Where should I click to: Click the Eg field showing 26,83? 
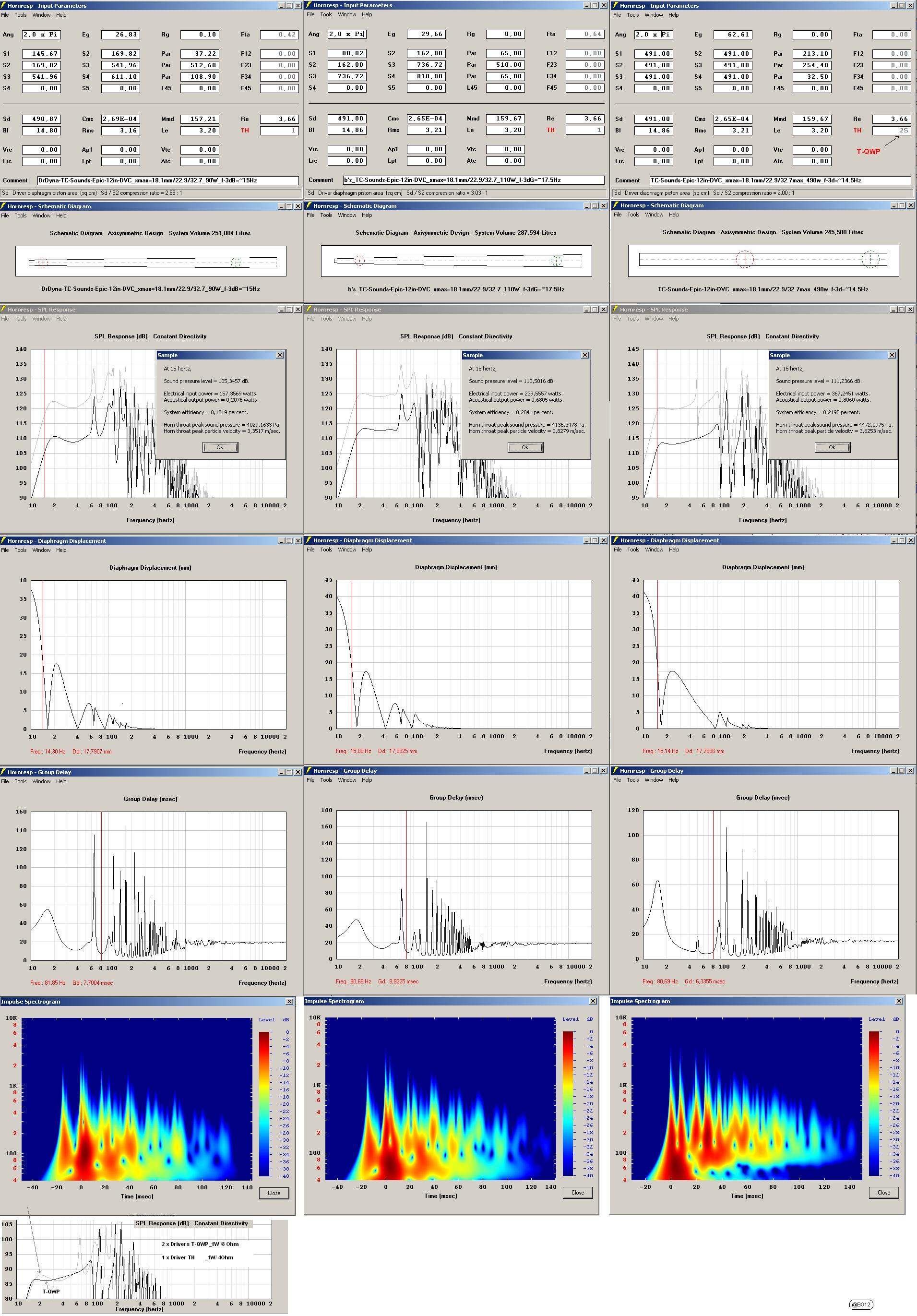tap(120, 35)
